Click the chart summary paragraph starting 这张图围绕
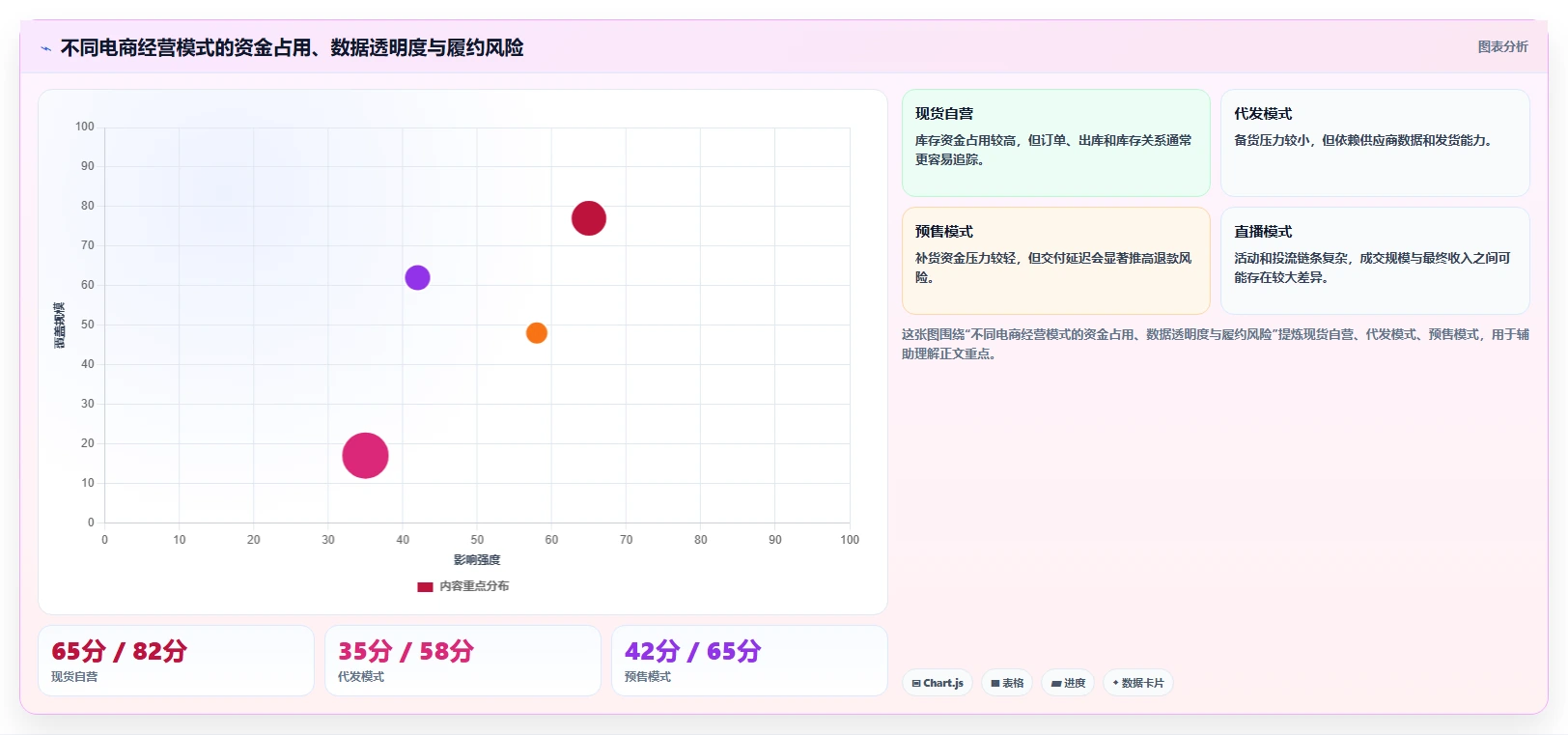This screenshot has height=735, width=1568. point(1216,344)
